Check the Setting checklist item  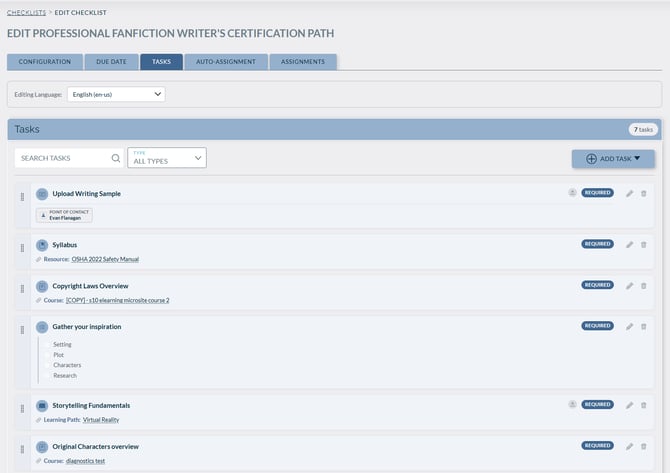[47, 344]
